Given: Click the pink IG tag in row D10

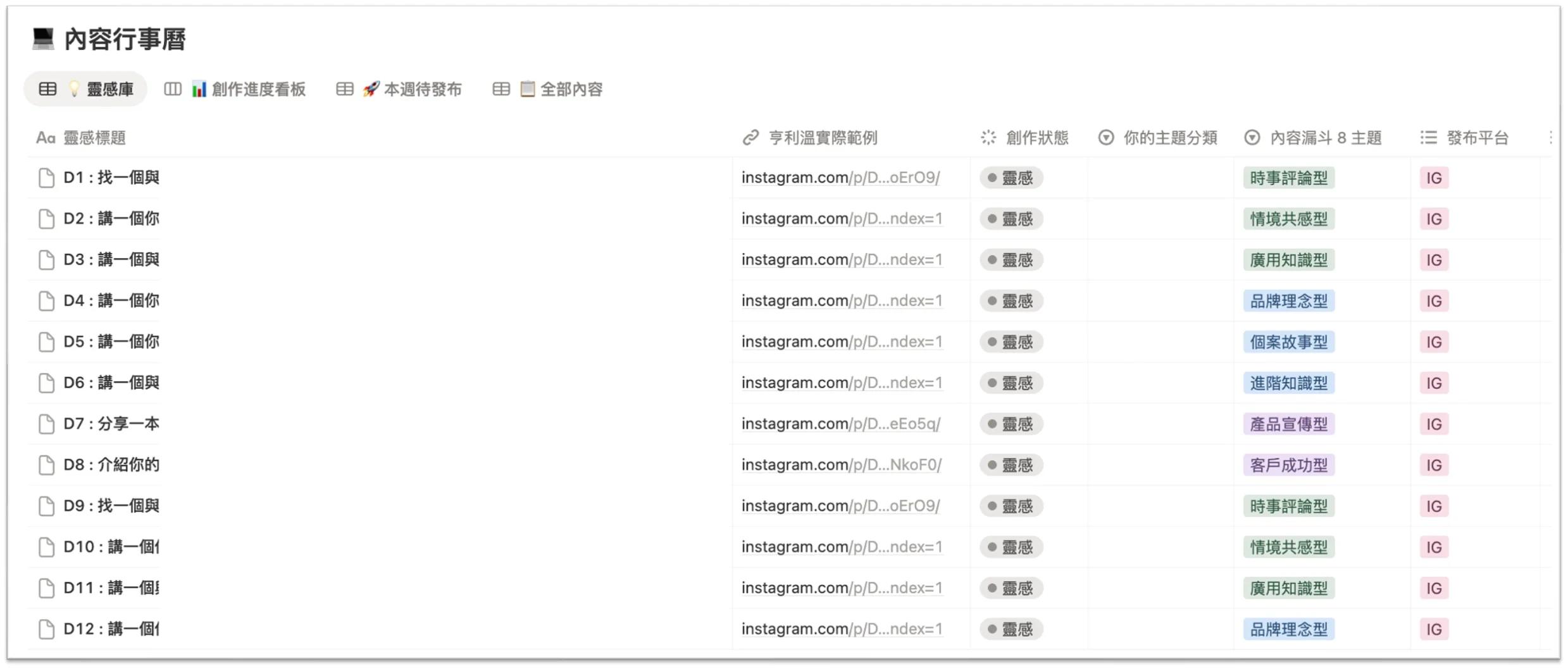Looking at the screenshot, I should tap(1434, 547).
